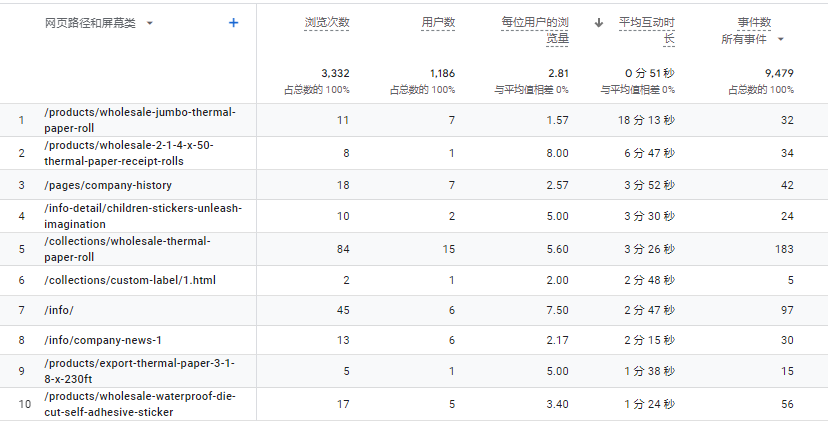Open the /info/company-news-1 path
This screenshot has width=828, height=424.
tap(103, 340)
